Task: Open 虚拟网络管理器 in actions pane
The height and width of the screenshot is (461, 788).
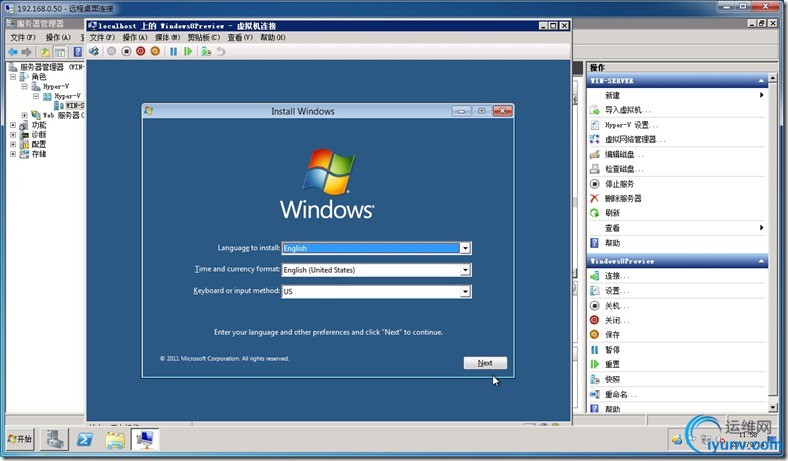Action: coord(635,139)
